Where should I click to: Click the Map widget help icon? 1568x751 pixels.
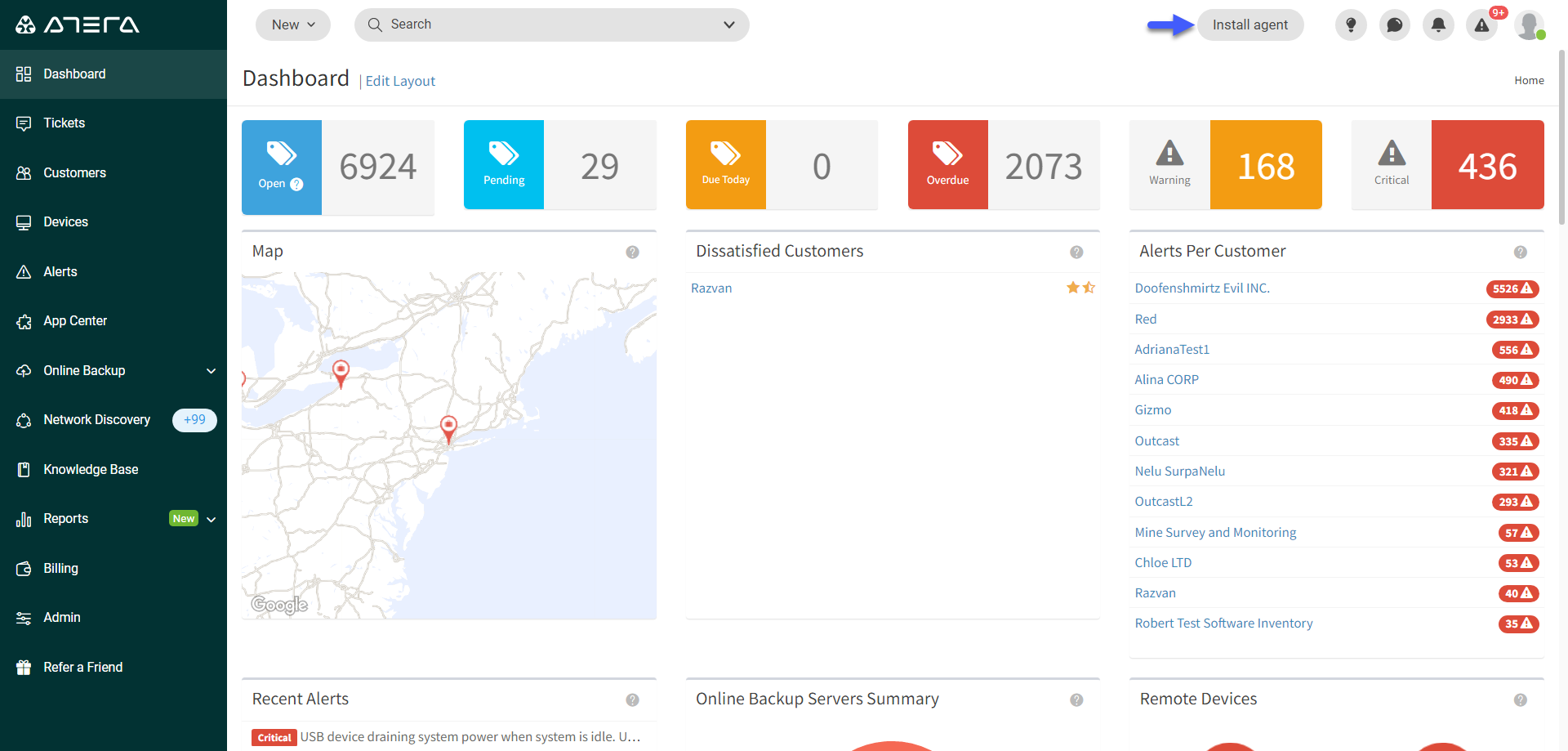pyautogui.click(x=632, y=253)
